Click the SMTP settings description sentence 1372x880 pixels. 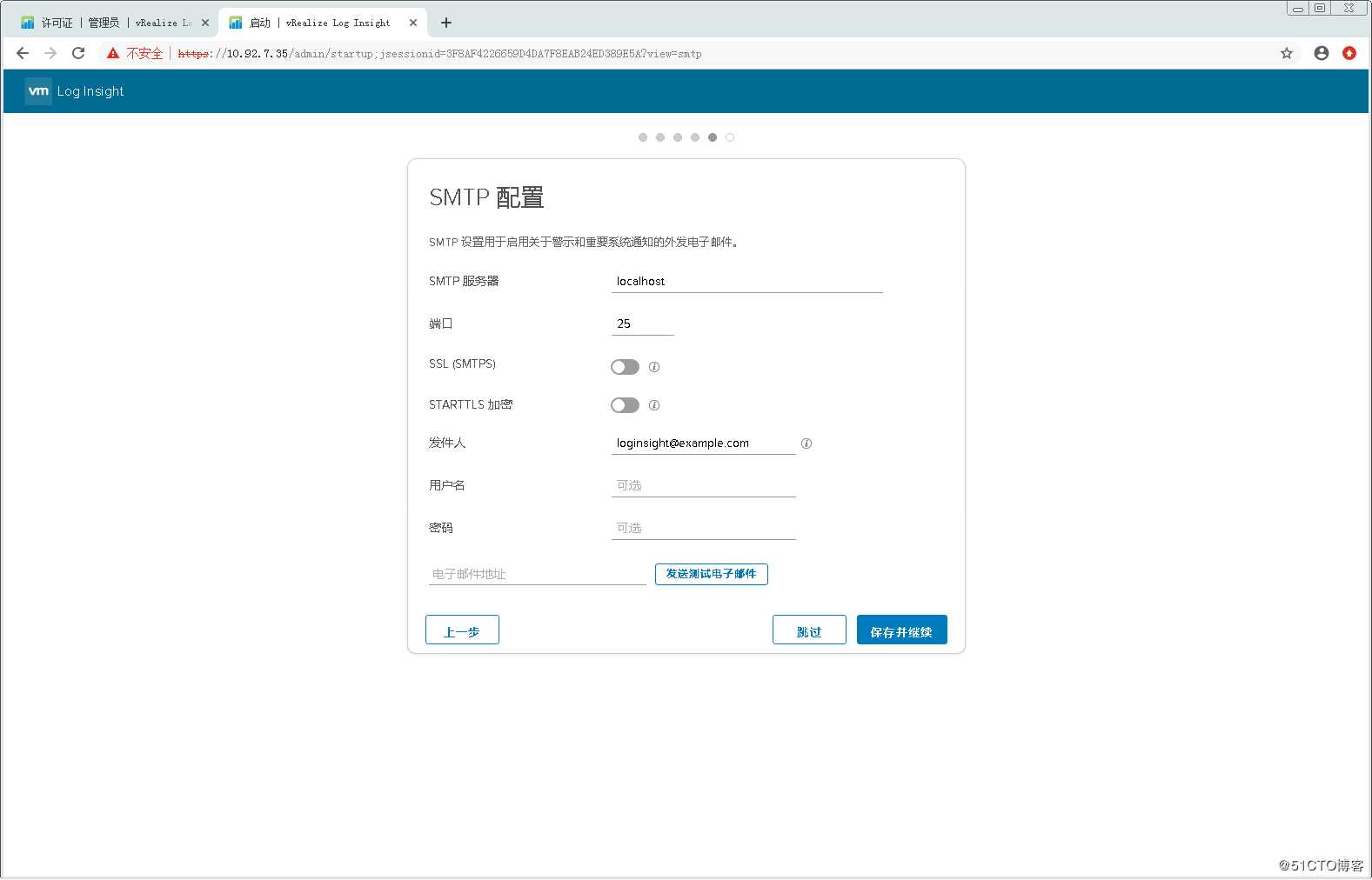pos(584,242)
